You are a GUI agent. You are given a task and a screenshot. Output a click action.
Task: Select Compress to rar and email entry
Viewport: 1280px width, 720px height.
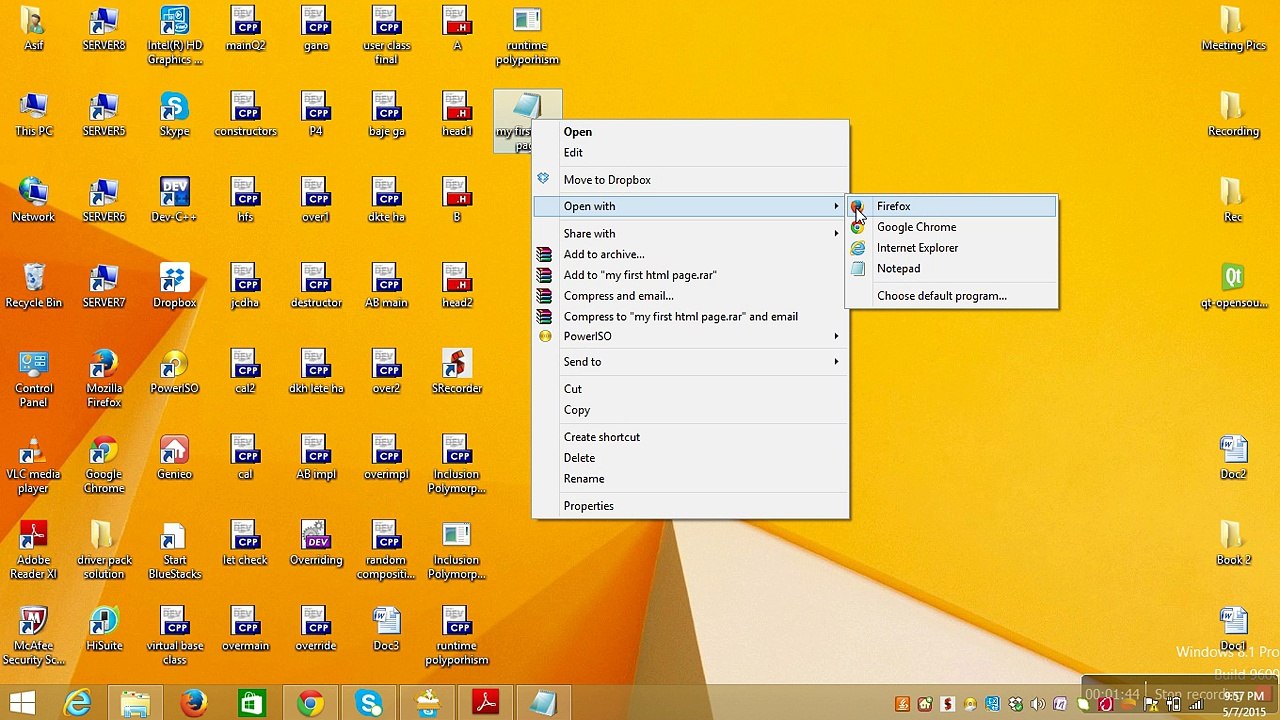point(690,317)
